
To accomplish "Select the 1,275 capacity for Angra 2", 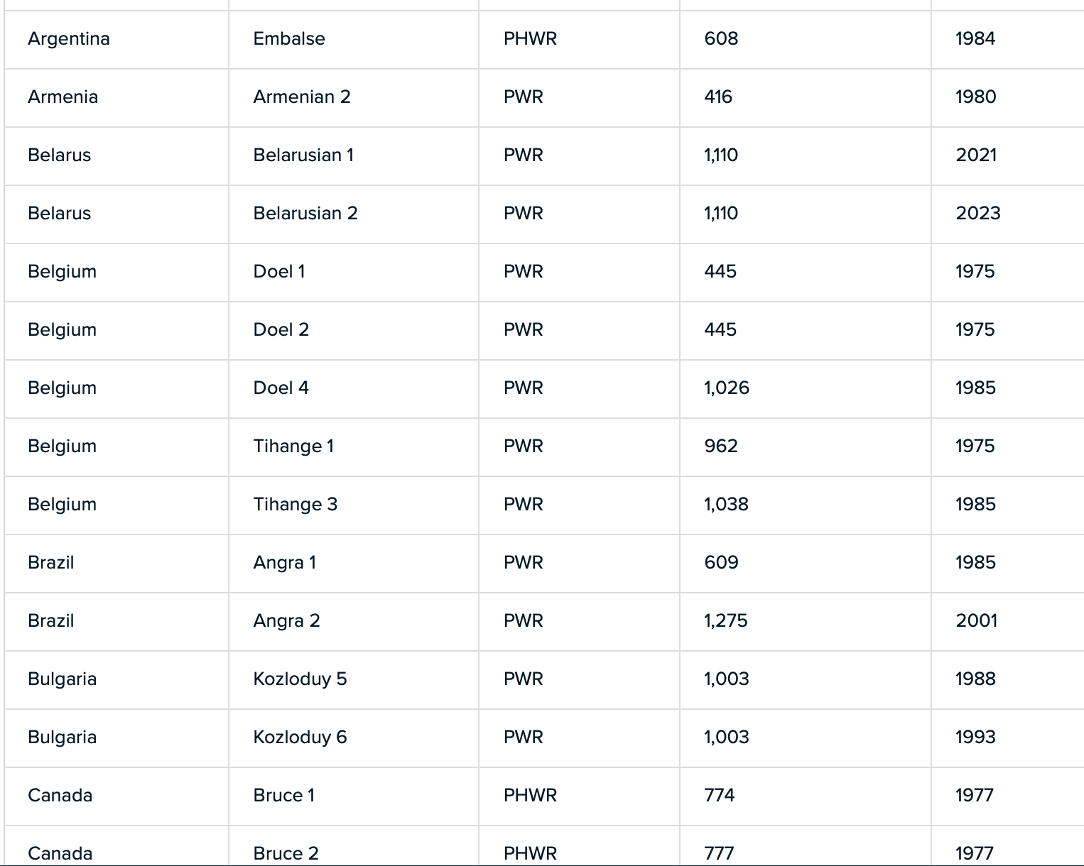I will (x=726, y=621).
